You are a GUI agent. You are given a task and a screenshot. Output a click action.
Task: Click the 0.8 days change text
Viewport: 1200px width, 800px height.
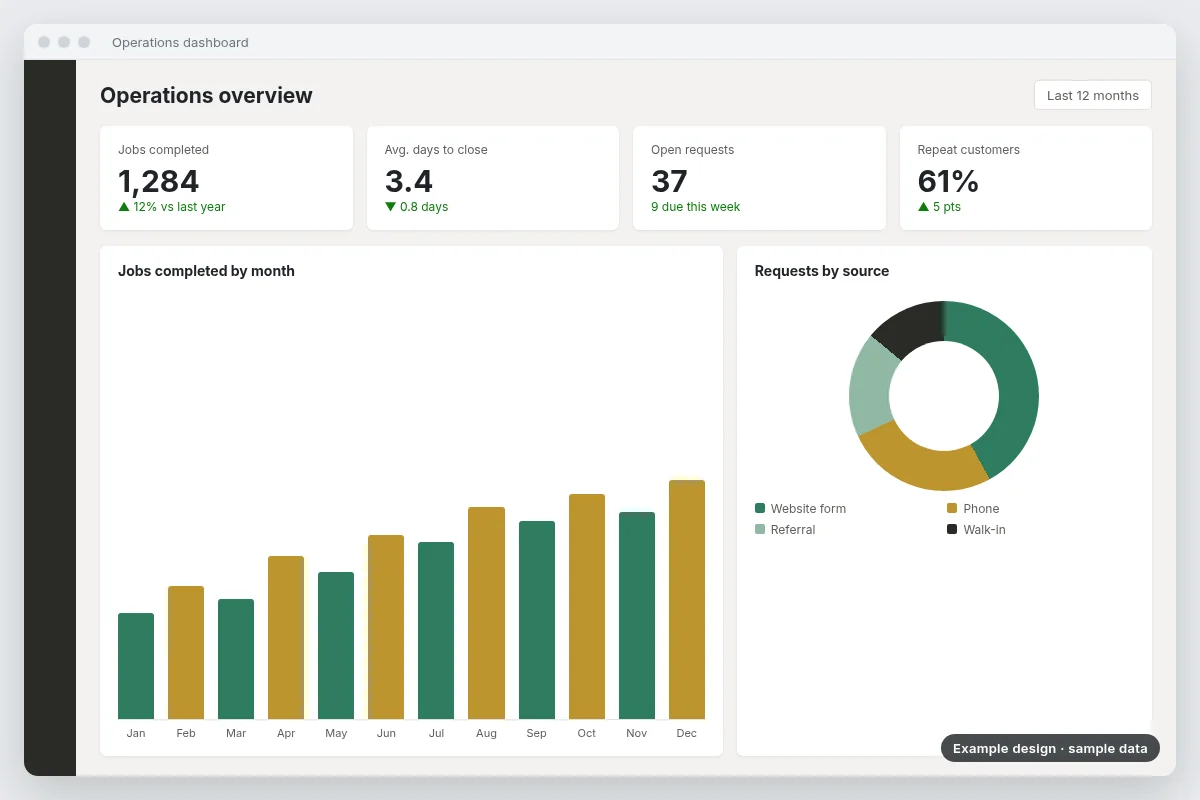[x=424, y=207]
